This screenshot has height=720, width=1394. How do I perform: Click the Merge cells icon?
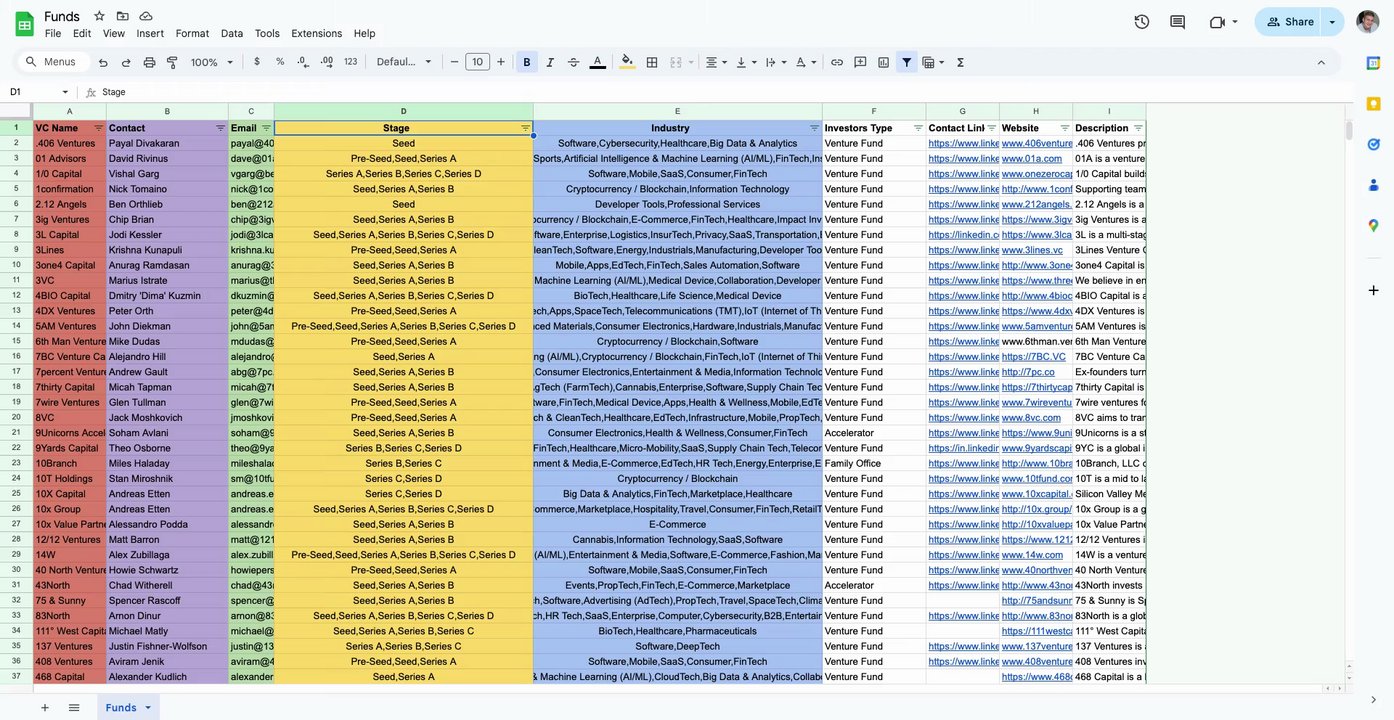[x=675, y=62]
